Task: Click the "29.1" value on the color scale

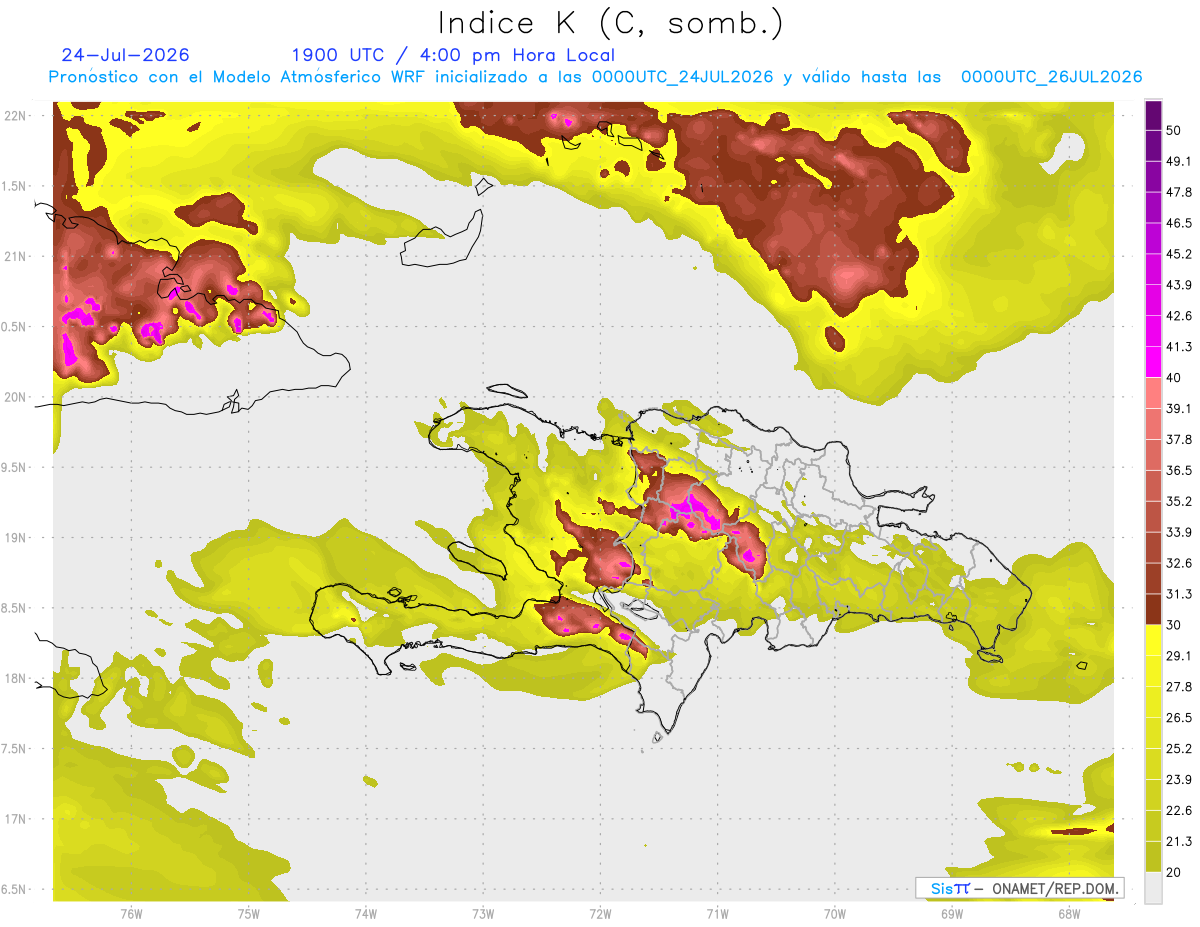Action: tap(1178, 656)
